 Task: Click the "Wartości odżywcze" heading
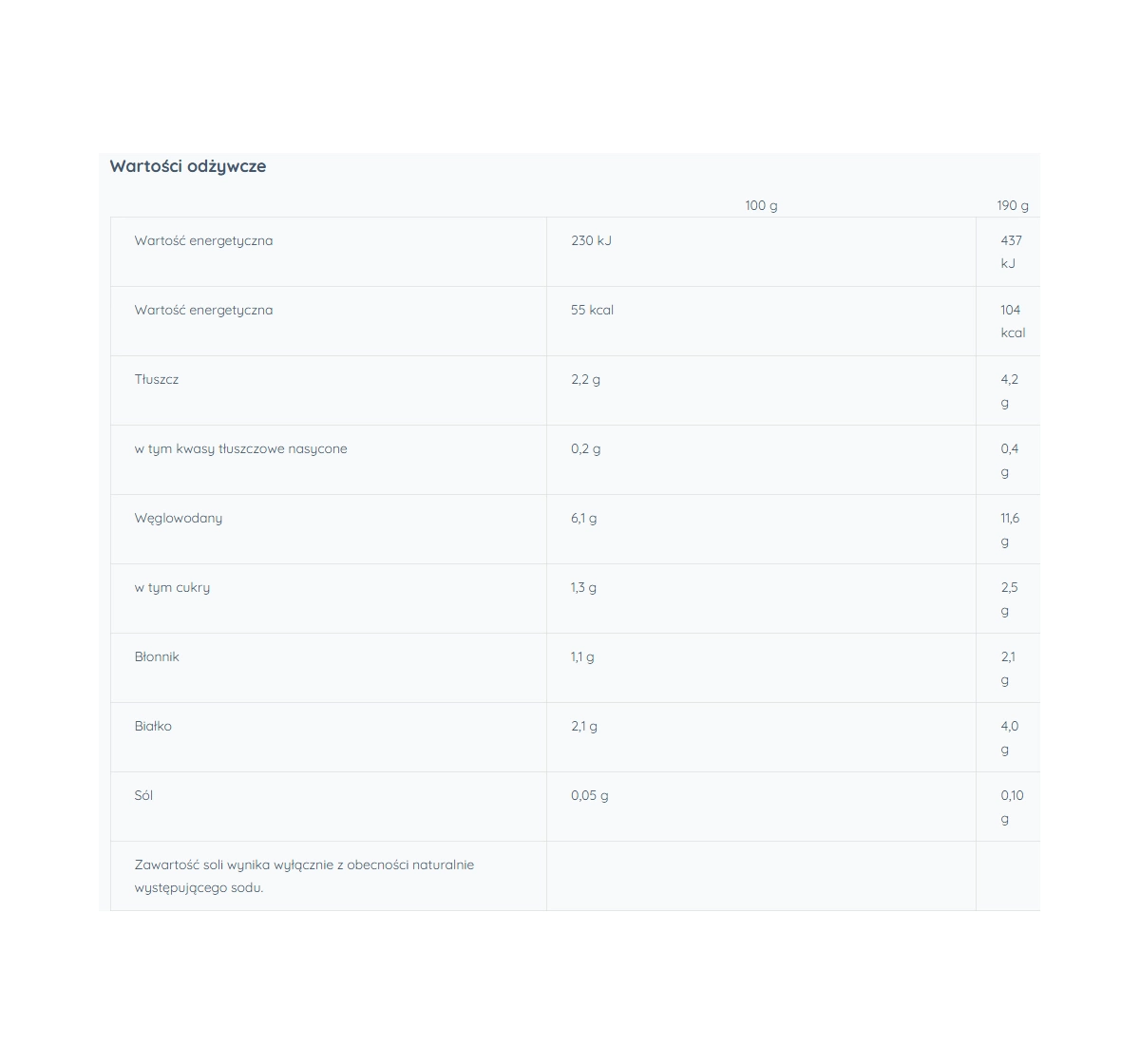click(188, 166)
